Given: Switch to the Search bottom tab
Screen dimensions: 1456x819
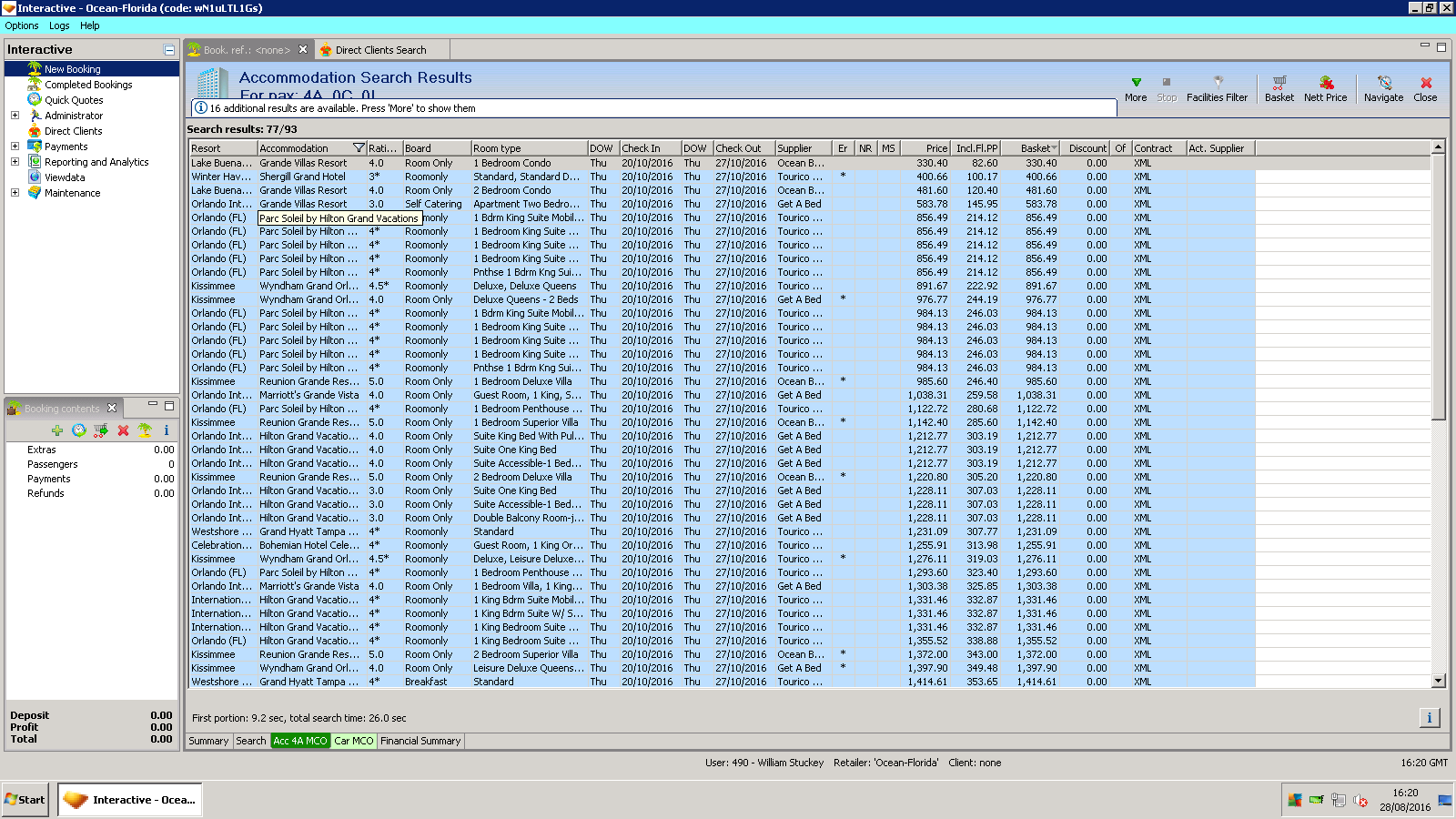Looking at the screenshot, I should (x=251, y=741).
